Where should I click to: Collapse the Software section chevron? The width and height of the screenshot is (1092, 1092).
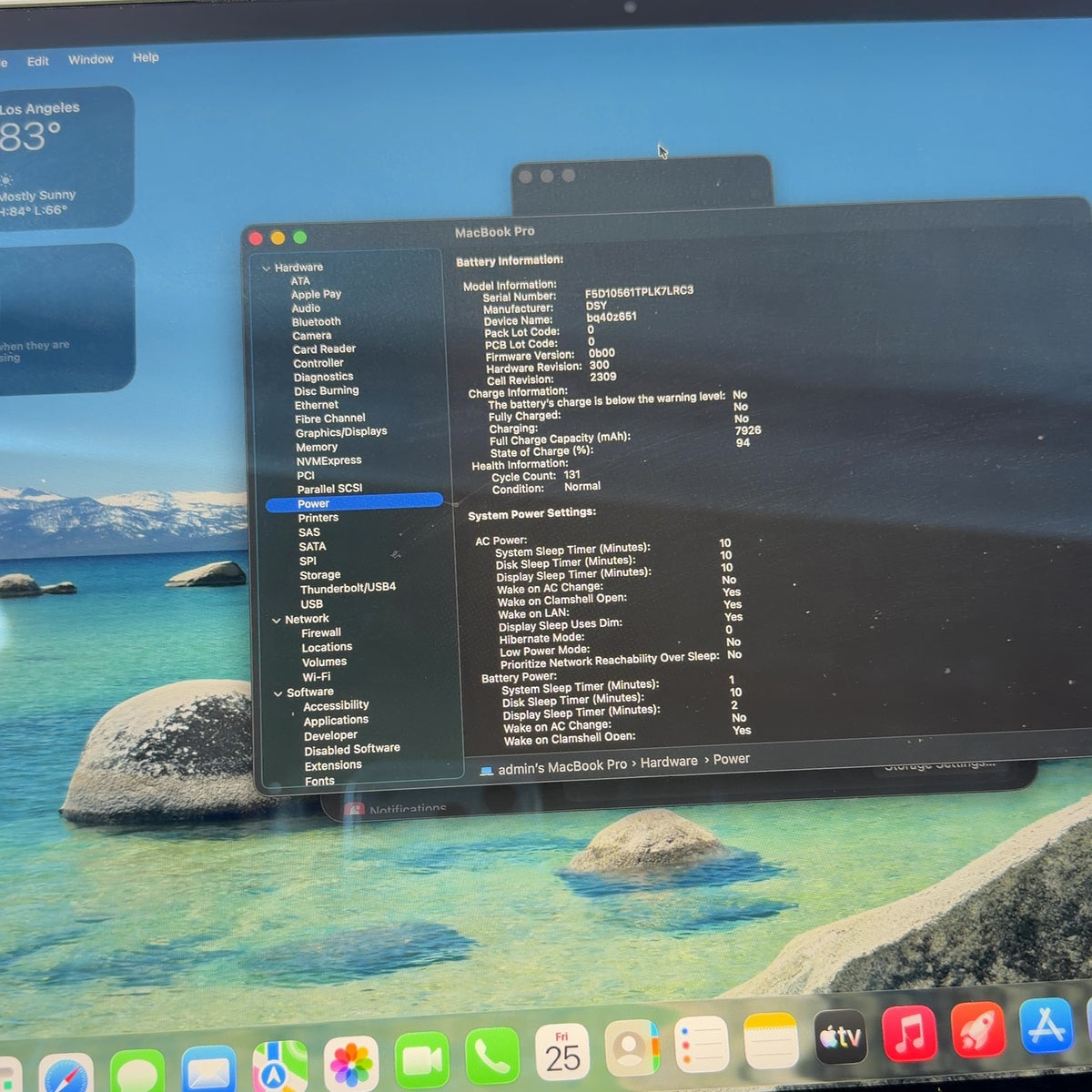[278, 694]
